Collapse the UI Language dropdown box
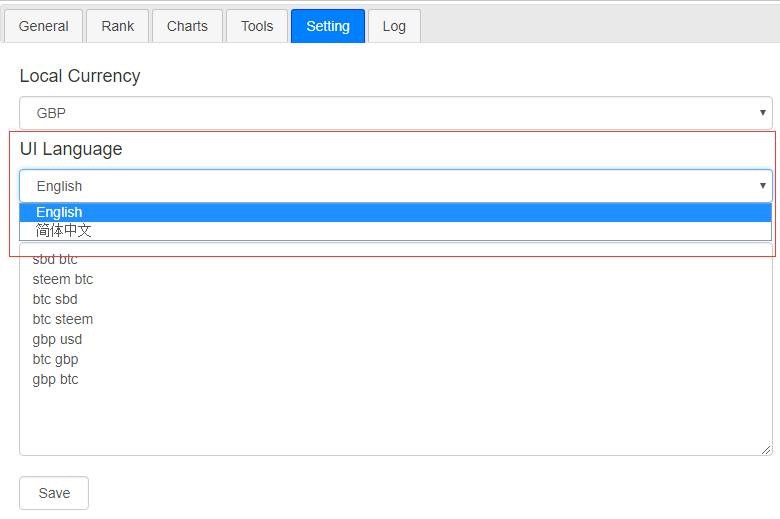This screenshot has height=519, width=780. coord(395,186)
